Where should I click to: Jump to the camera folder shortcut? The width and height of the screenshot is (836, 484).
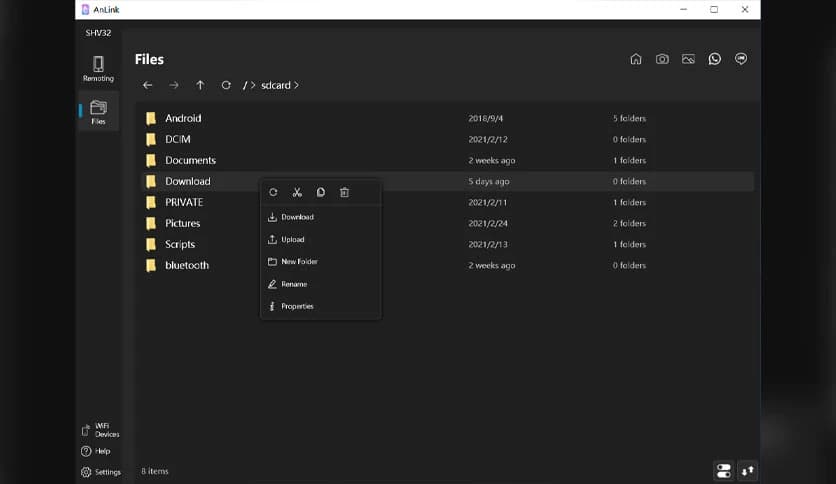tap(662, 59)
